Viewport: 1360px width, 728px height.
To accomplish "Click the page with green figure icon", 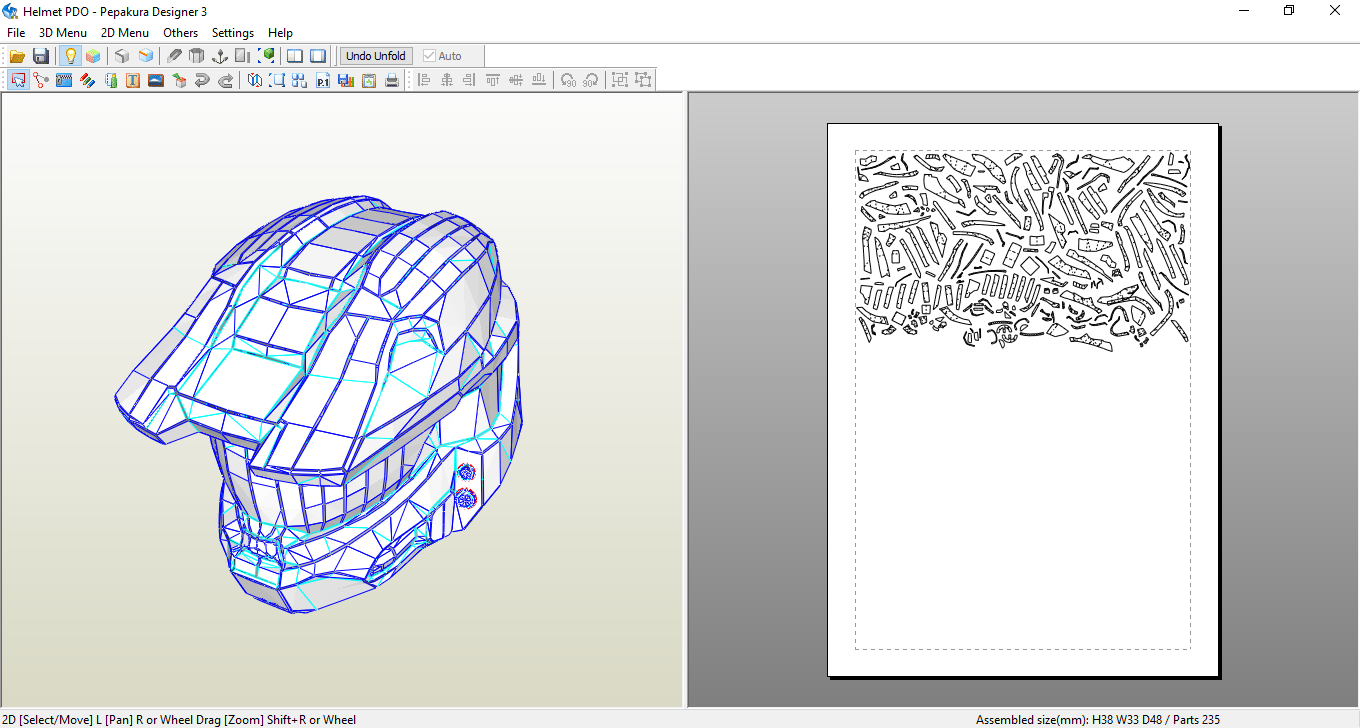I will pyautogui.click(x=110, y=81).
